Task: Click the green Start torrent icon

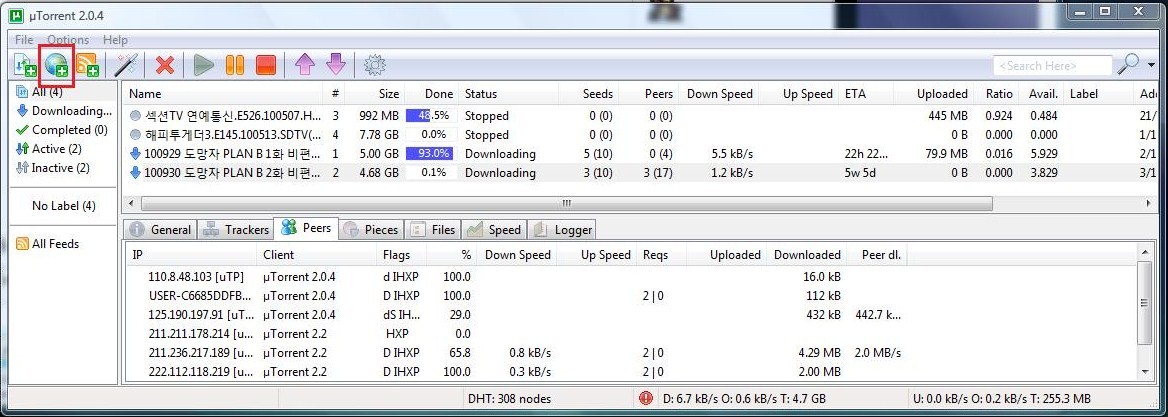Action: pos(203,66)
